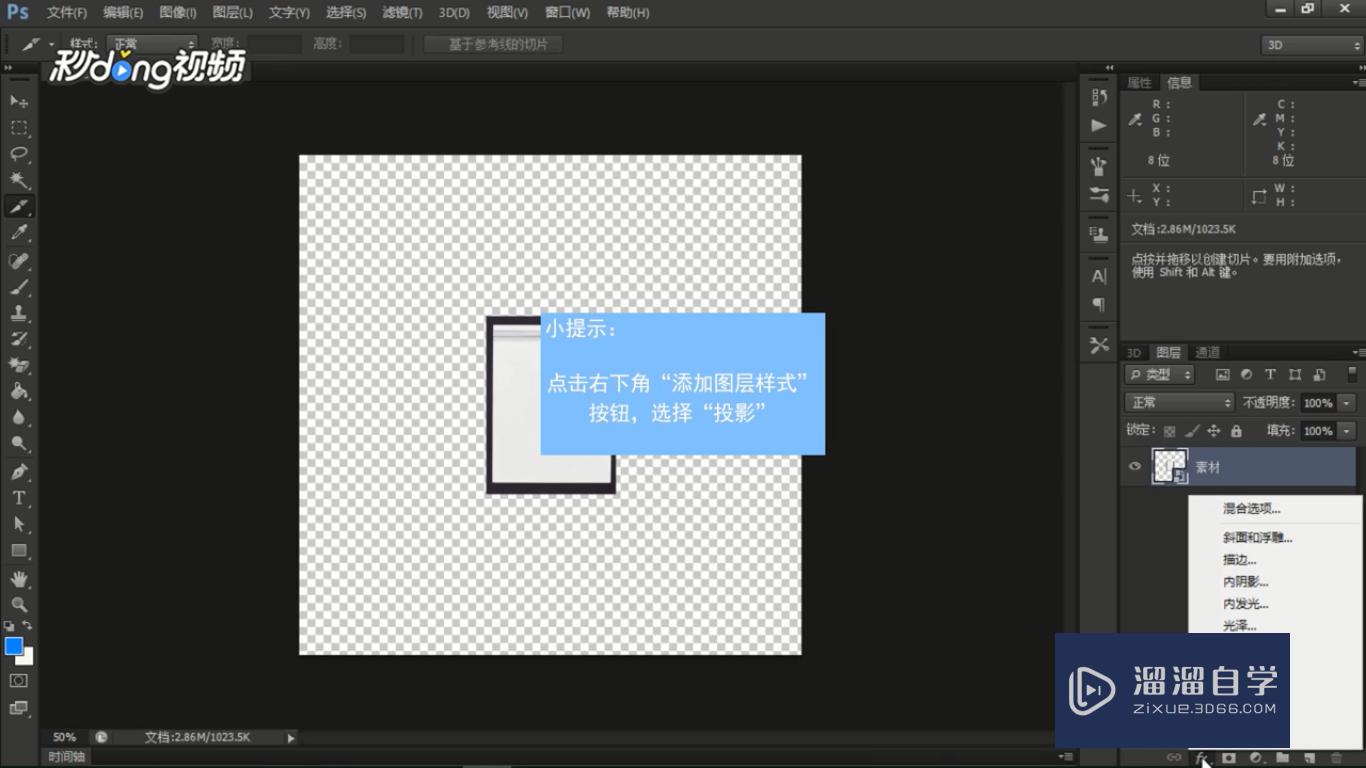The width and height of the screenshot is (1366, 768).
Task: Select the Hand tool
Action: 19,578
